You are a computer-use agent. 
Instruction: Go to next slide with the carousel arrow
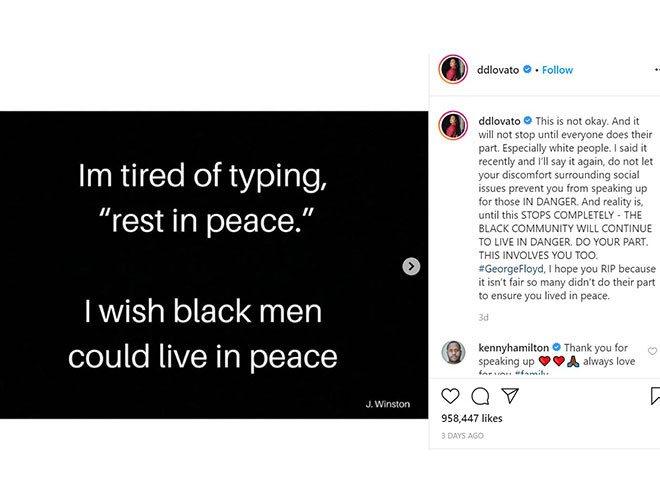coord(411,266)
